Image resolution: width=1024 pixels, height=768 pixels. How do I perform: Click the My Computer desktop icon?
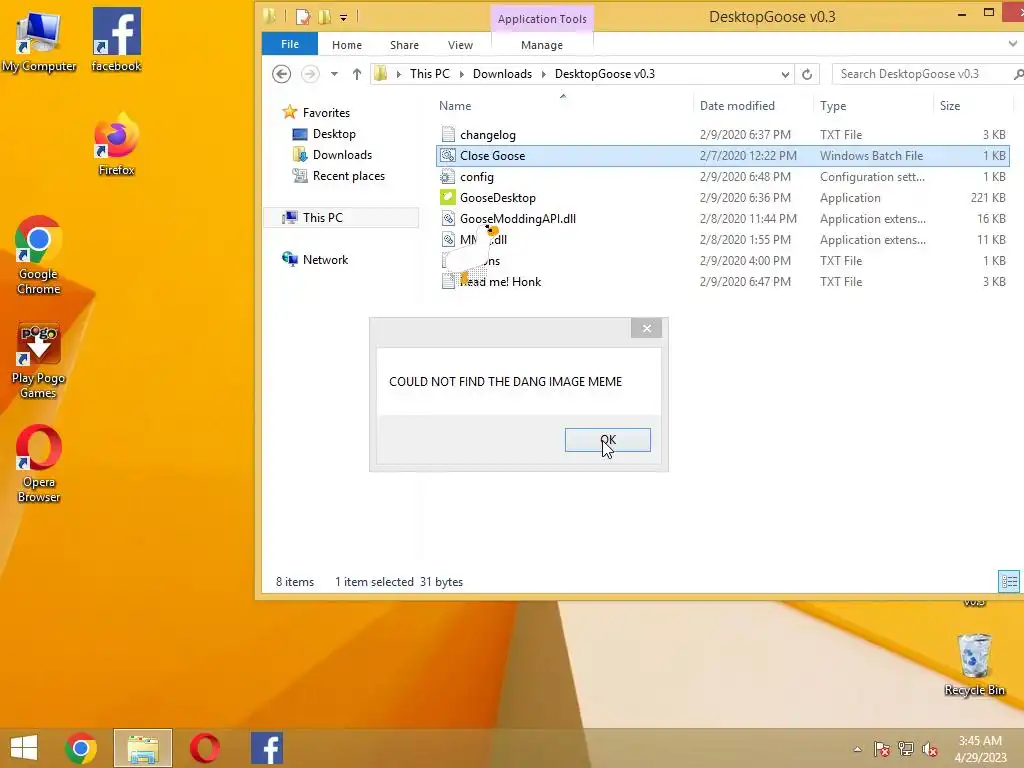pyautogui.click(x=39, y=40)
